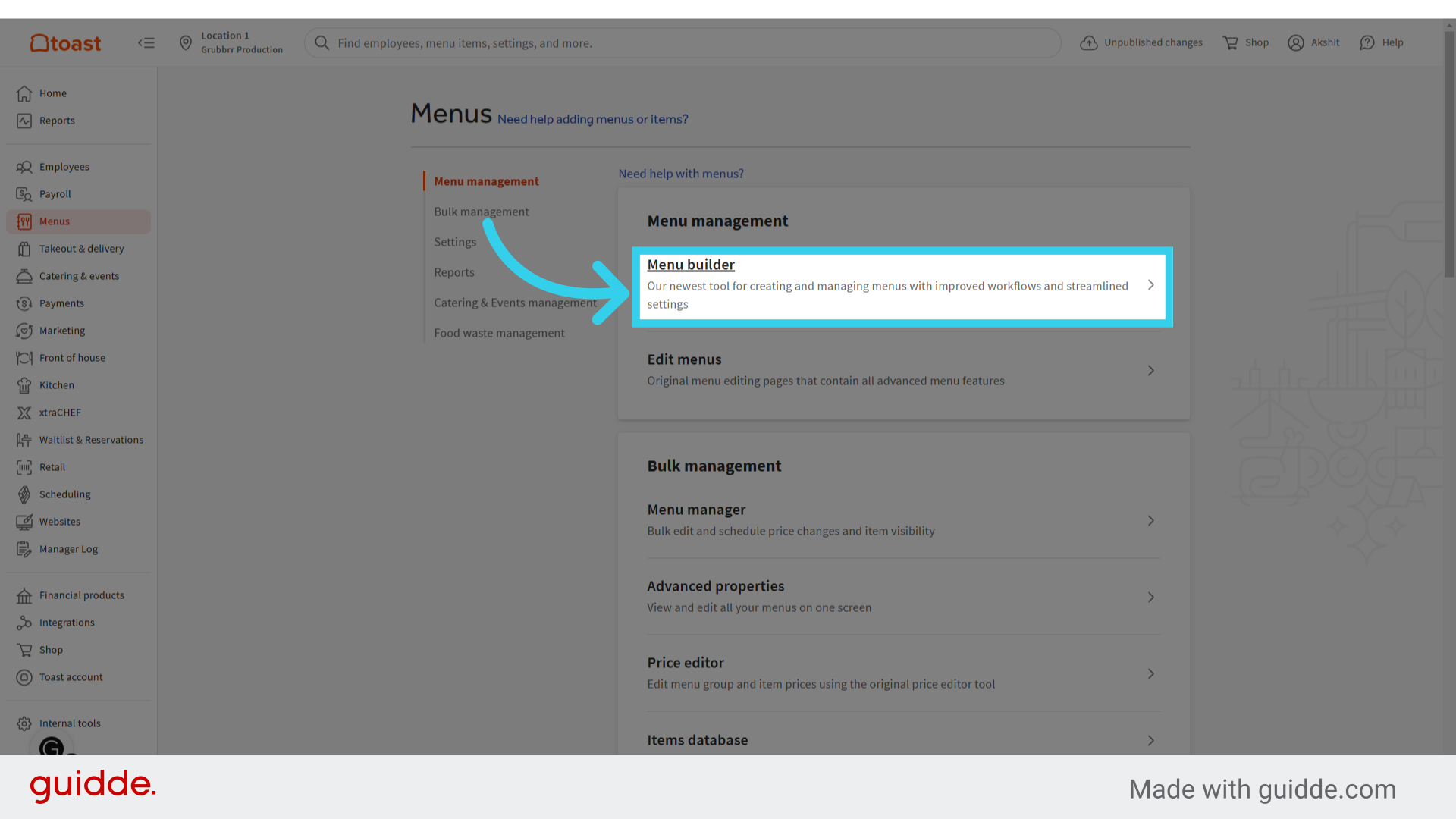The width and height of the screenshot is (1456, 819).
Task: Select the Bulk management tab
Action: 482,212
